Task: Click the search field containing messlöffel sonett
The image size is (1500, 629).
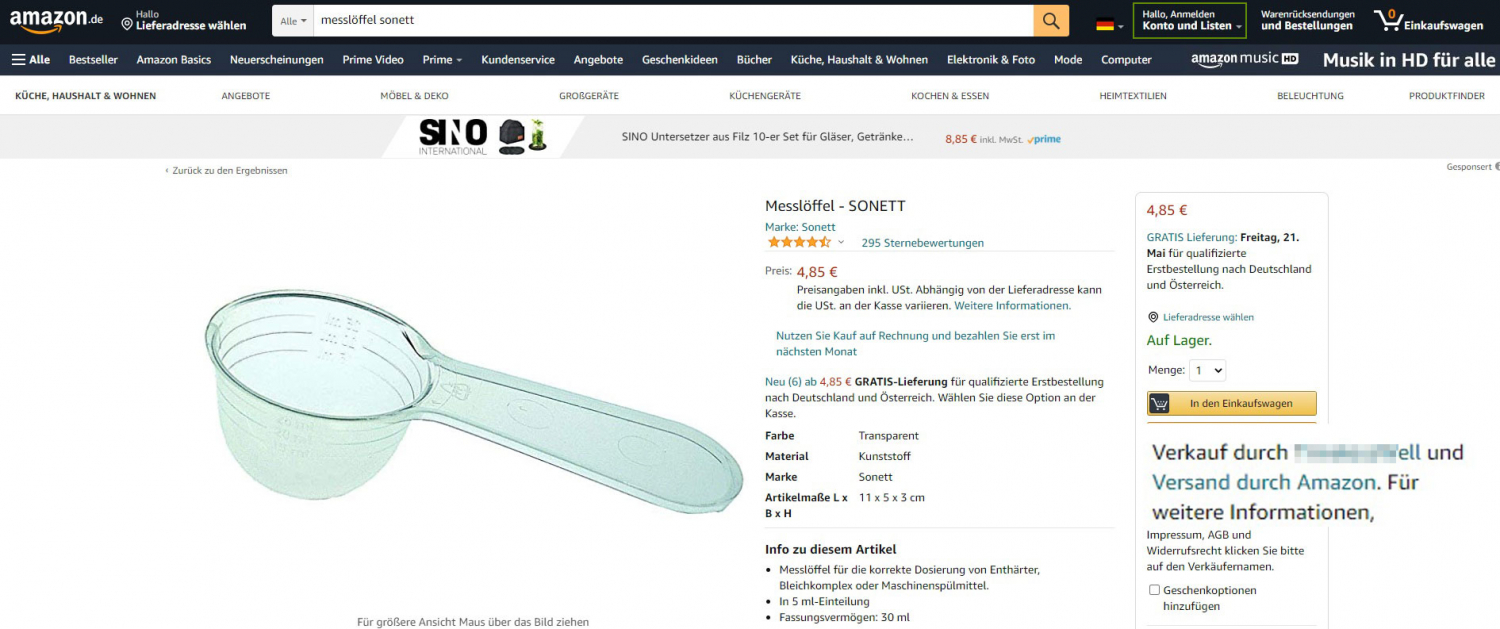Action: [x=673, y=20]
